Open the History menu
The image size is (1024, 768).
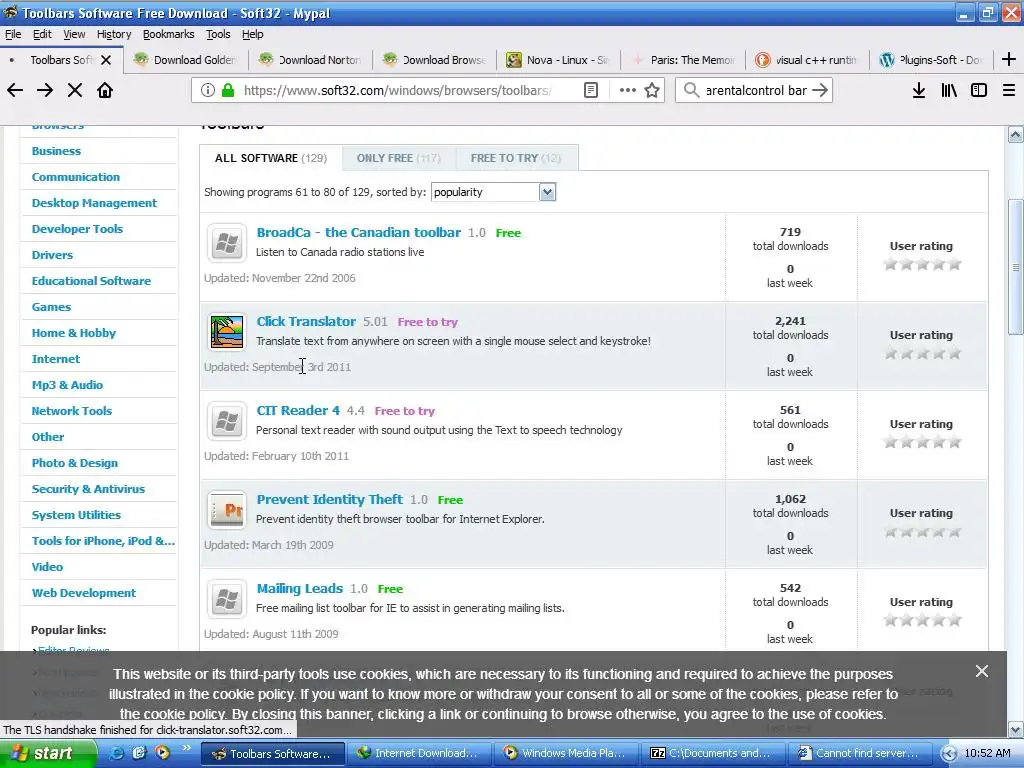pyautogui.click(x=114, y=34)
